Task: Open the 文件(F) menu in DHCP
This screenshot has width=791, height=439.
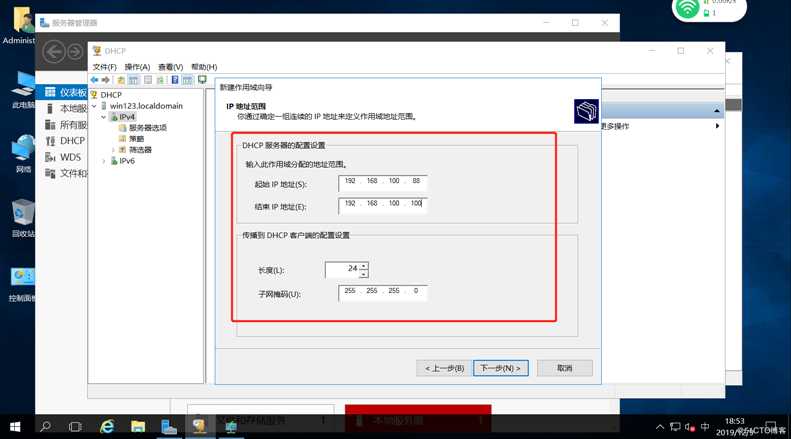Action: pos(104,67)
